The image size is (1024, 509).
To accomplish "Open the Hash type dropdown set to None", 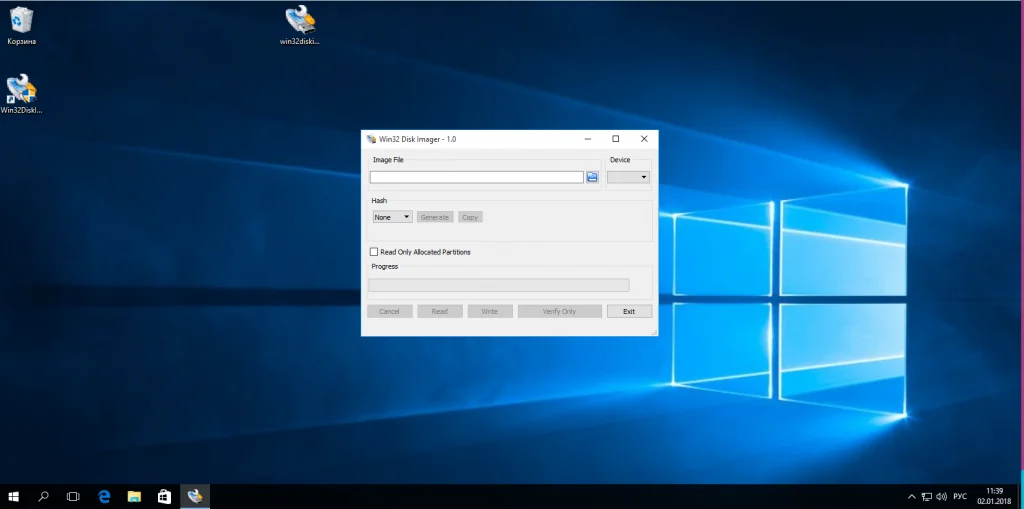I will tap(392, 217).
